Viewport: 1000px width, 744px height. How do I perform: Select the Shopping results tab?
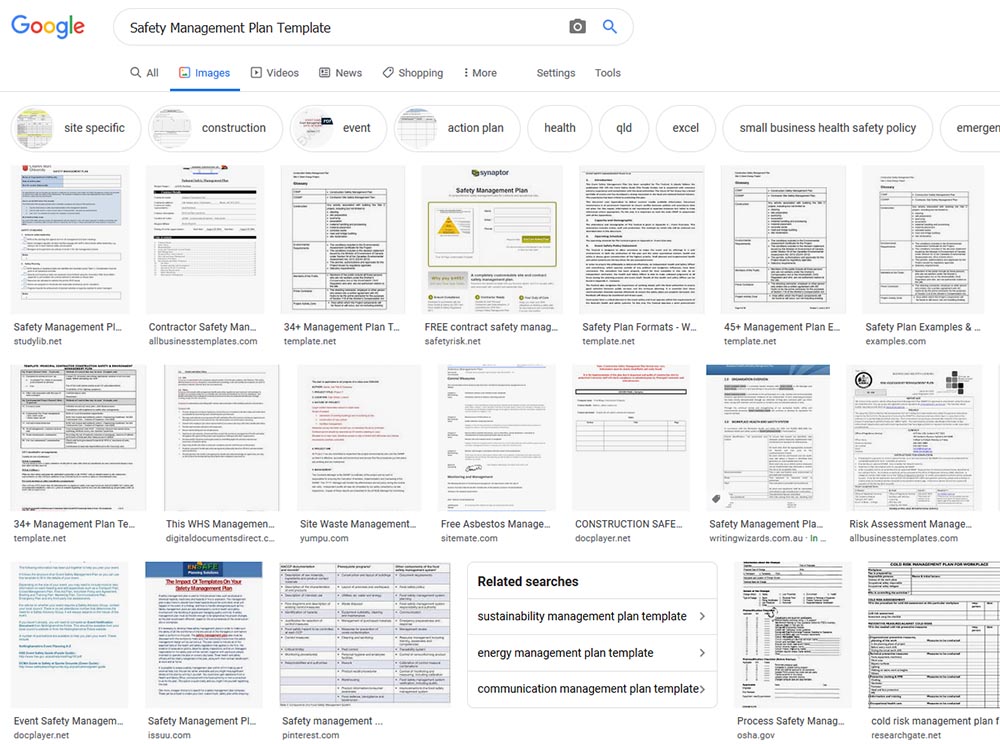[413, 73]
